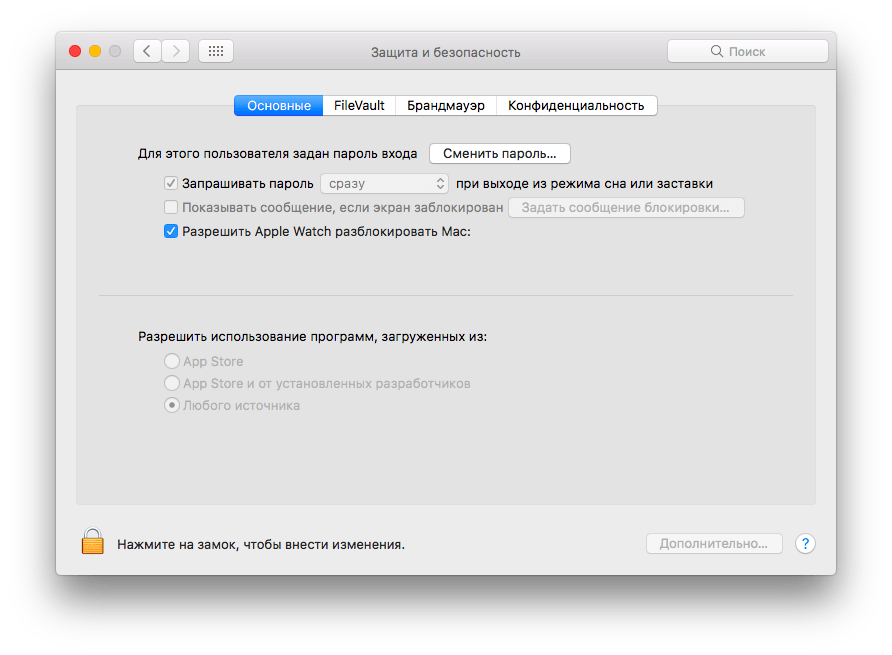Open the Дополнительно… settings button
The image size is (892, 655).
point(714,543)
